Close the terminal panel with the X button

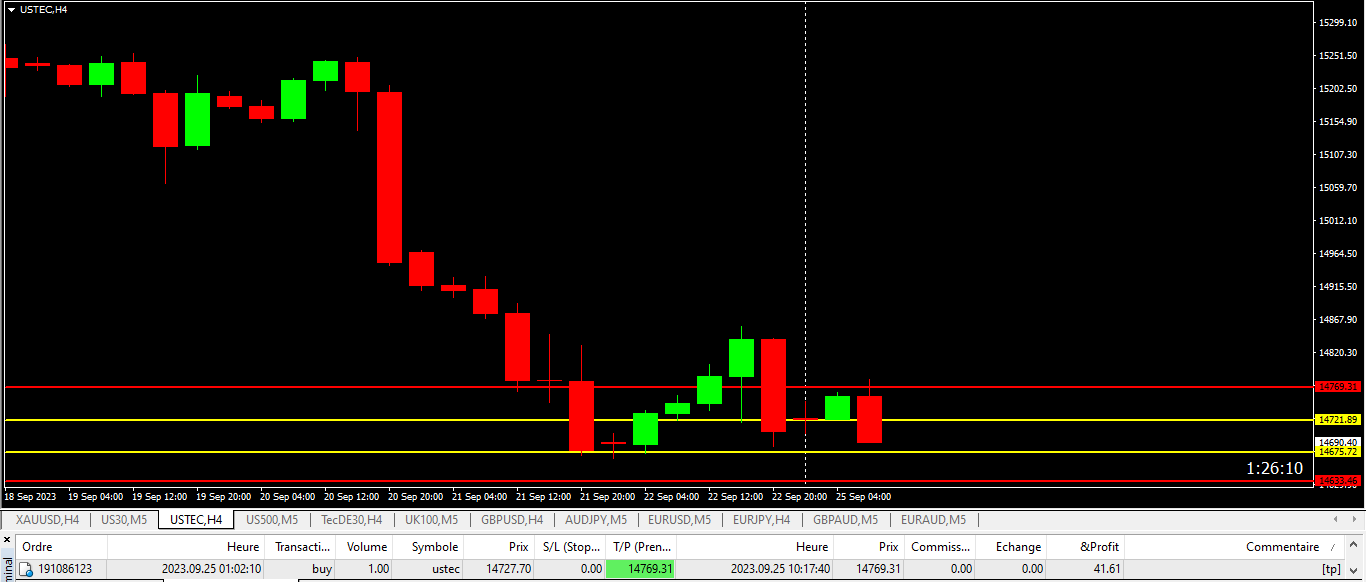[8, 540]
